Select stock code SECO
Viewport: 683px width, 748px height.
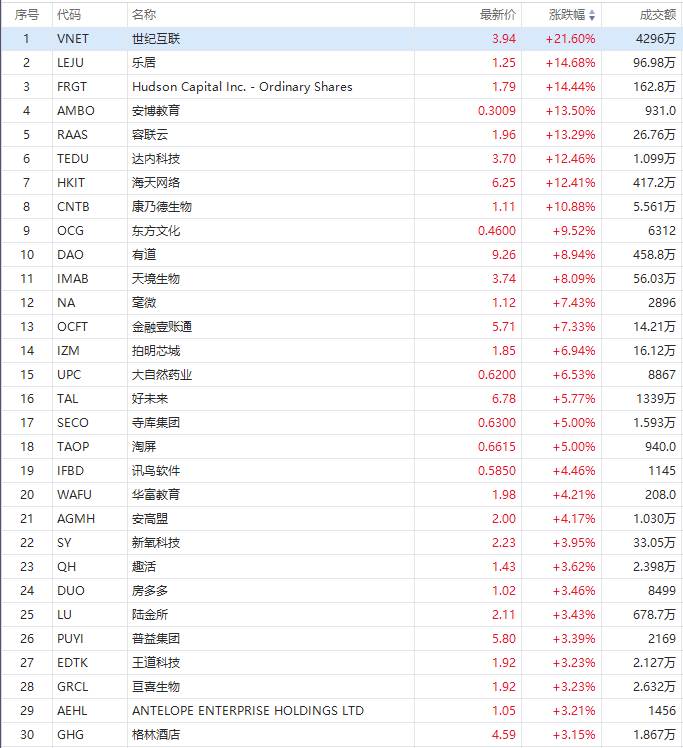pyautogui.click(x=73, y=423)
